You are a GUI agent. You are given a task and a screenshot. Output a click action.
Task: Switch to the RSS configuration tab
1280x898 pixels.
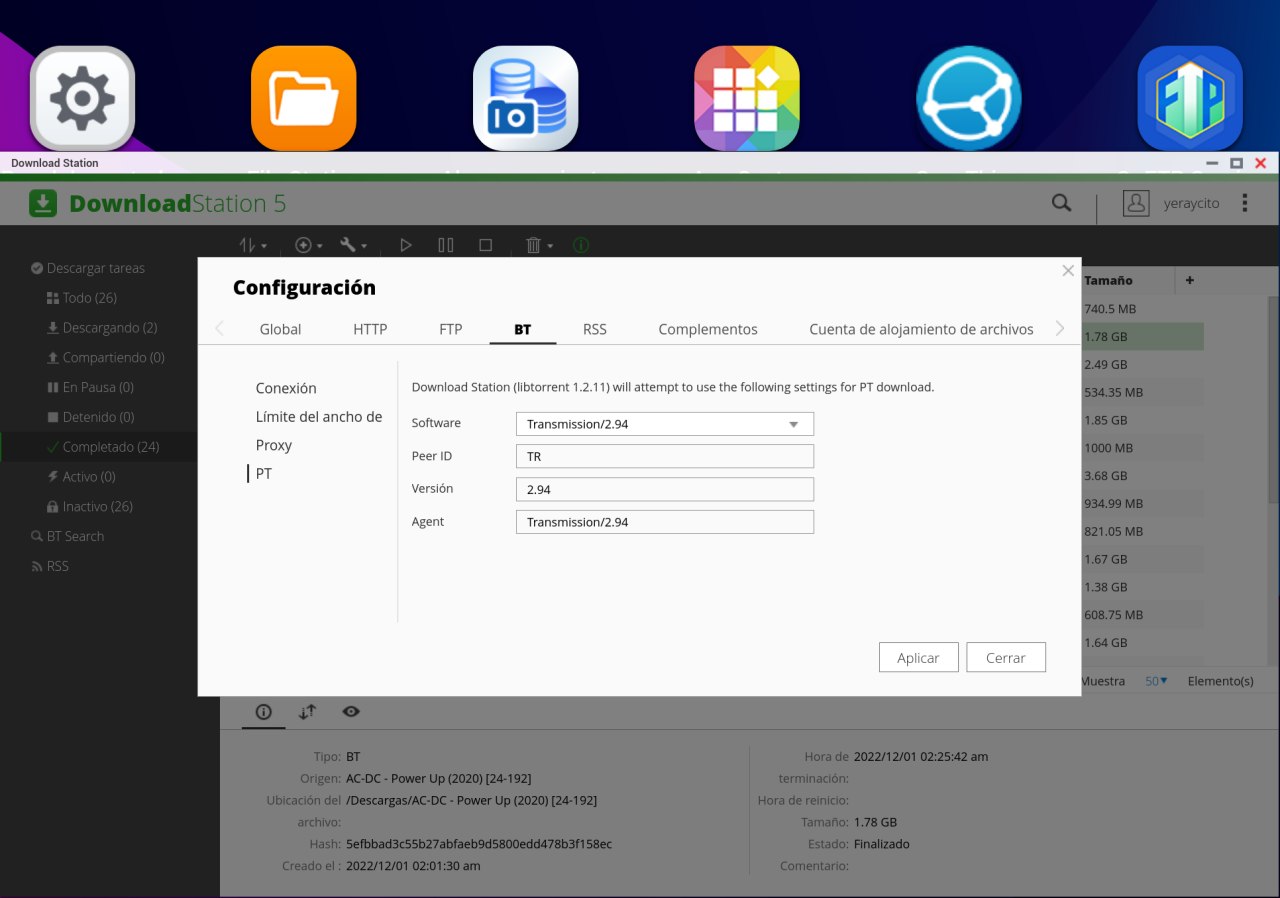pos(595,329)
